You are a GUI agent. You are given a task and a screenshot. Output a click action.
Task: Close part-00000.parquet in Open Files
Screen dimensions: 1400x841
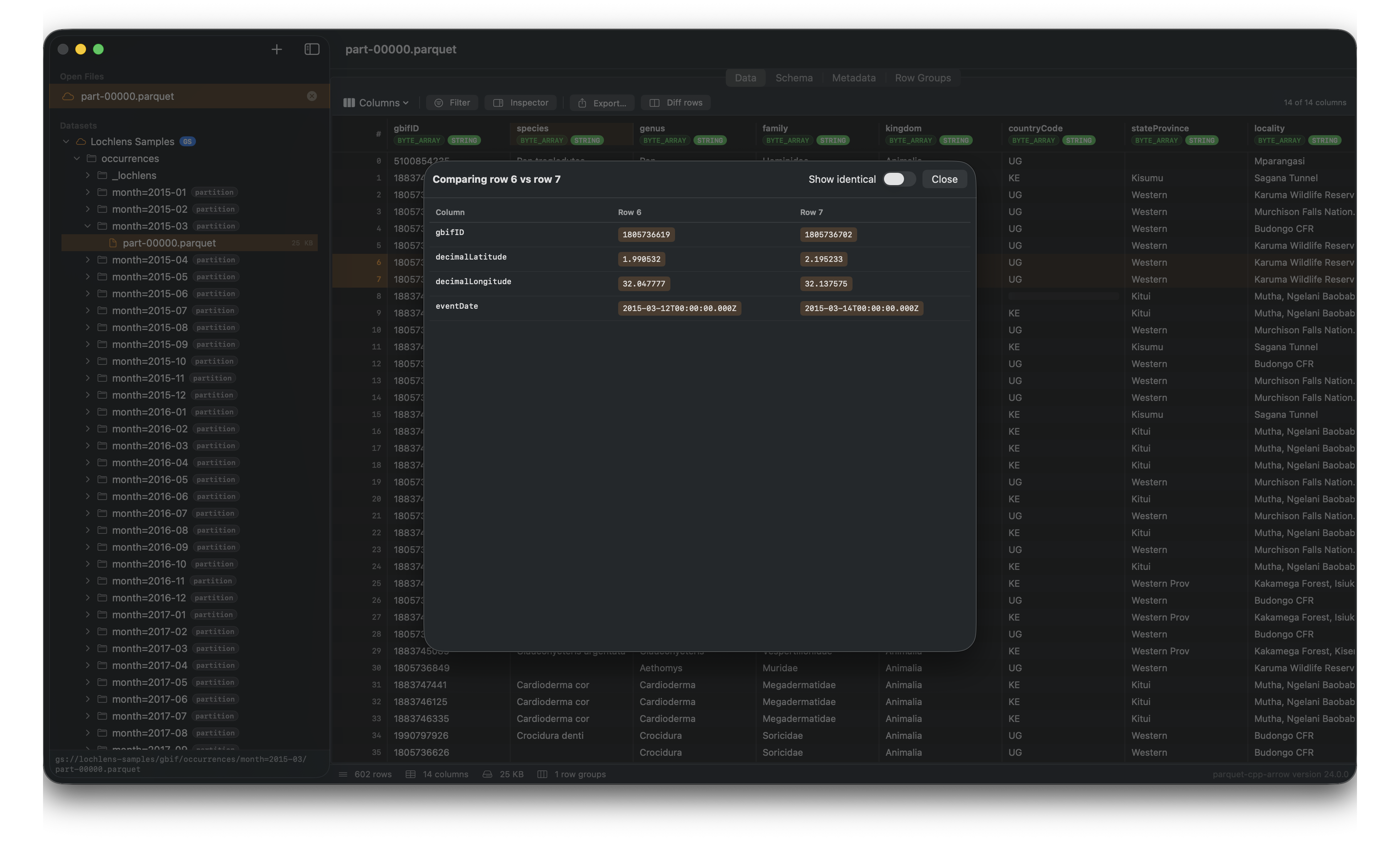pyautogui.click(x=312, y=96)
